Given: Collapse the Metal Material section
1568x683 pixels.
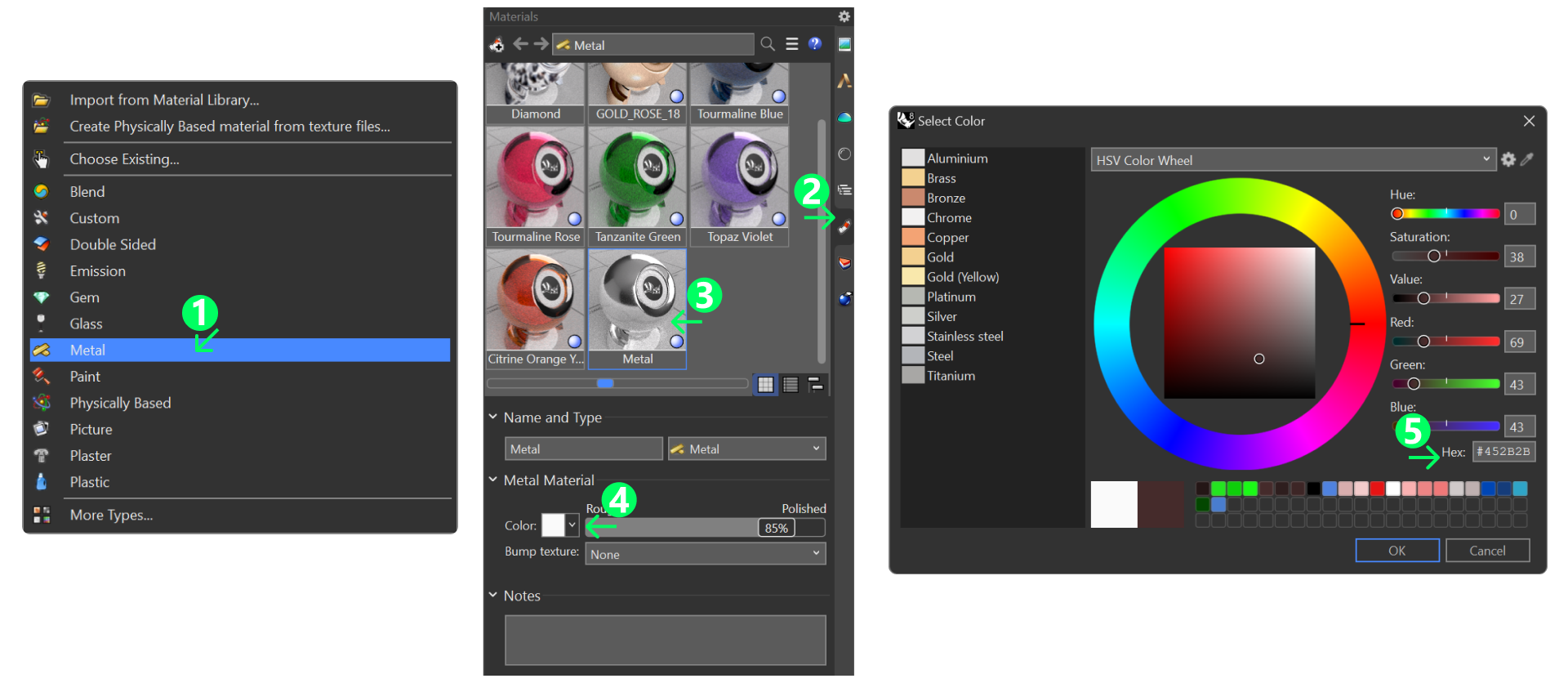Looking at the screenshot, I should coord(493,480).
